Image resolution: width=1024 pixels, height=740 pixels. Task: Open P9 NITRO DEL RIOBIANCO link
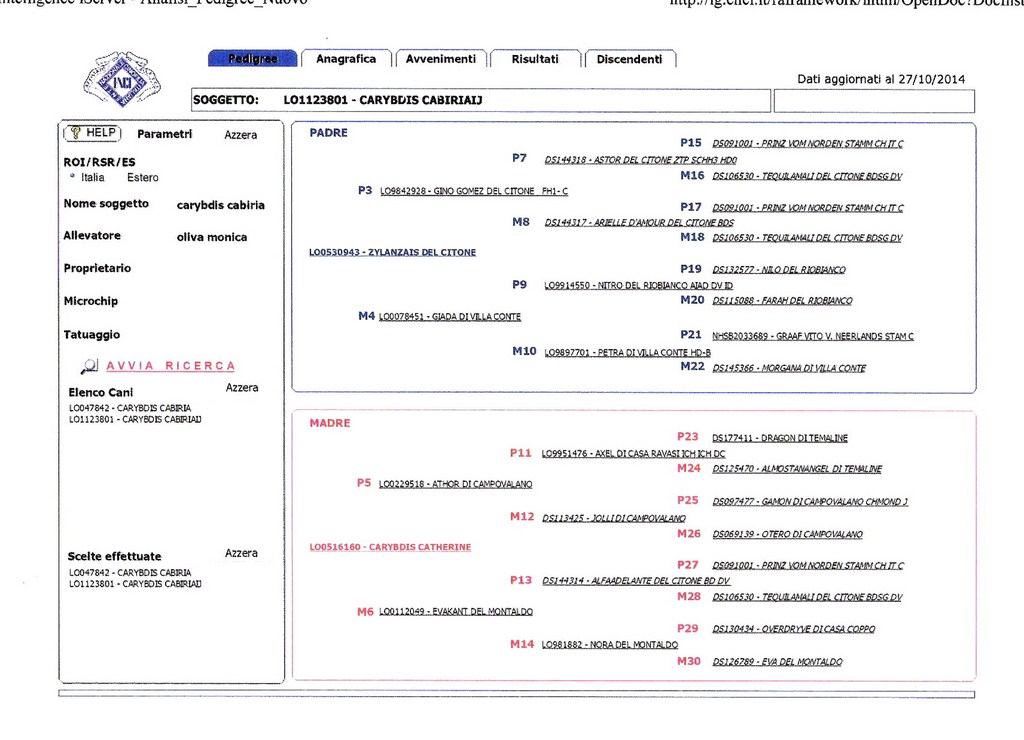pos(639,285)
